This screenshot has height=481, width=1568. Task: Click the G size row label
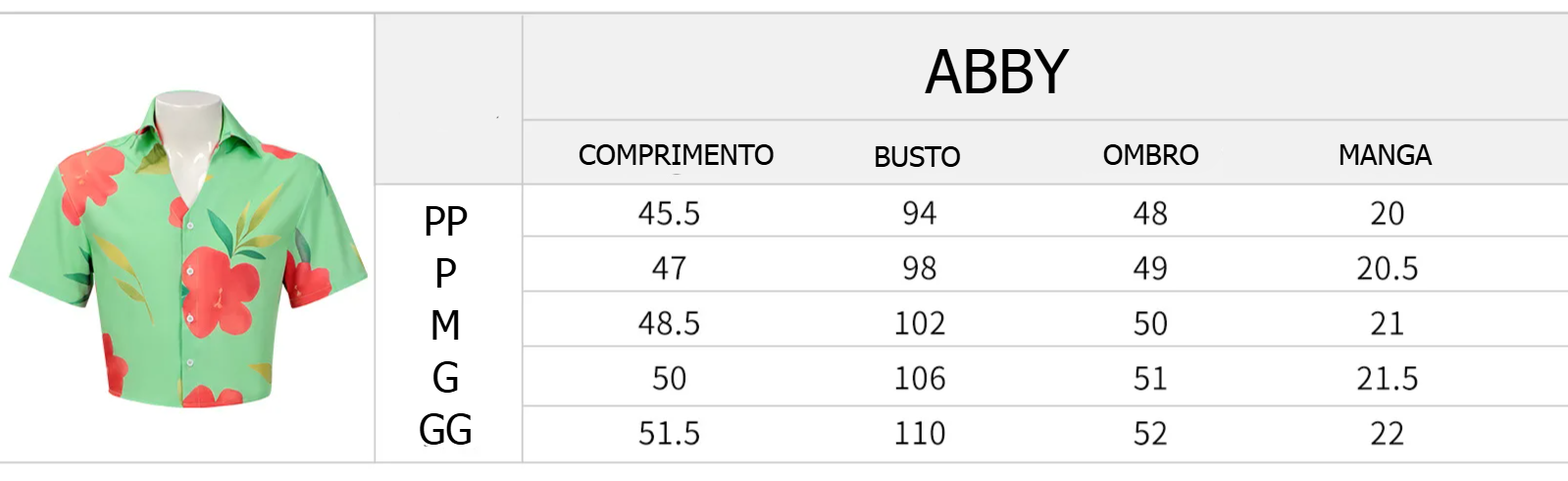445,377
